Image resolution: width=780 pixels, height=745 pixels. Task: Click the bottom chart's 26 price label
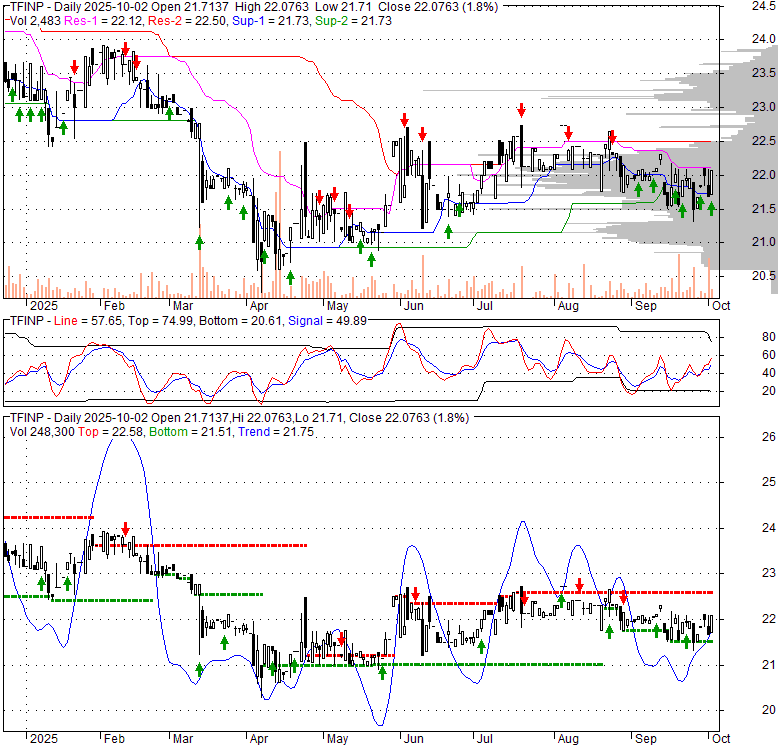(x=769, y=437)
